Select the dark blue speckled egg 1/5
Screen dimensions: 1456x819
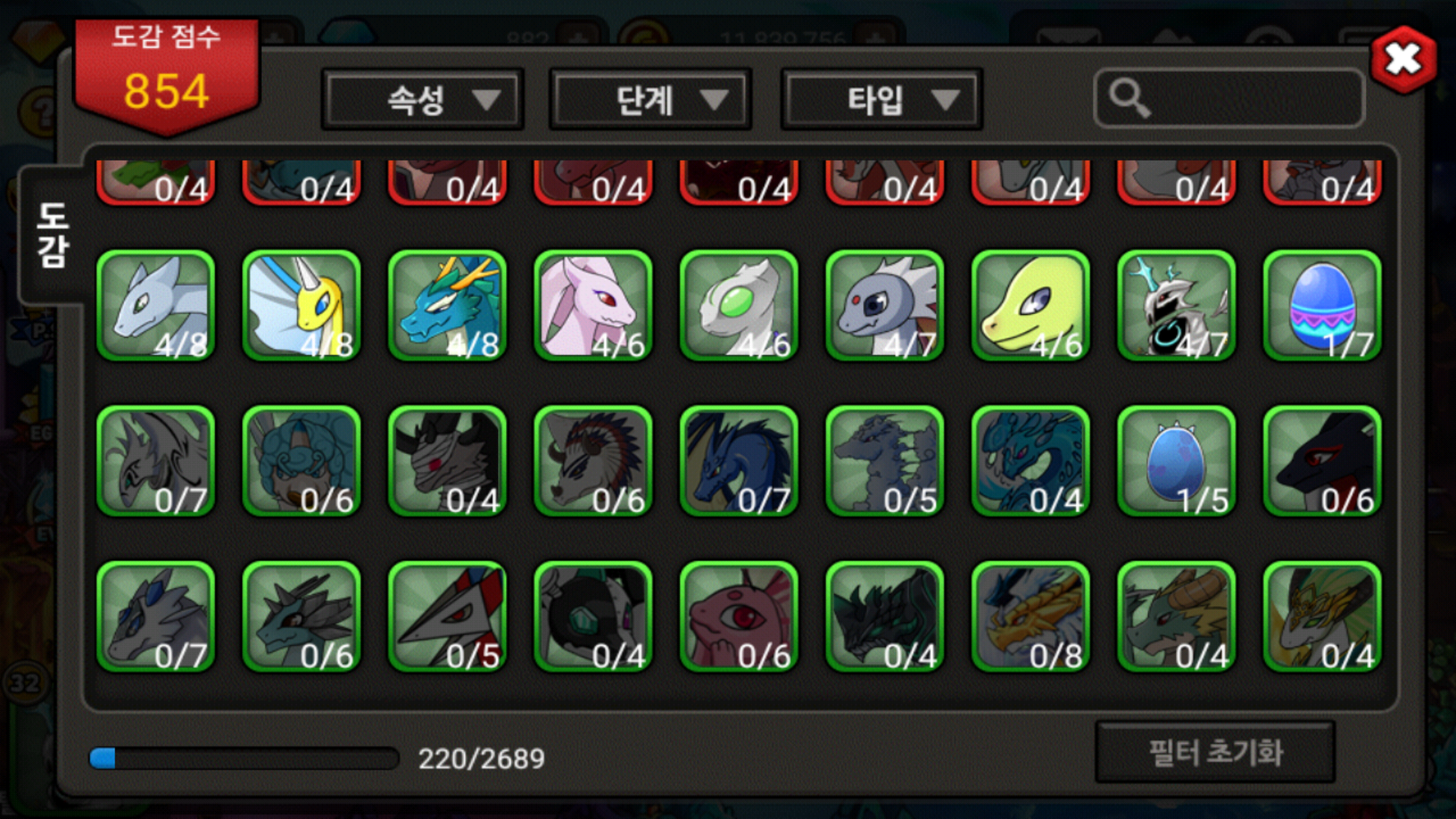1176,461
